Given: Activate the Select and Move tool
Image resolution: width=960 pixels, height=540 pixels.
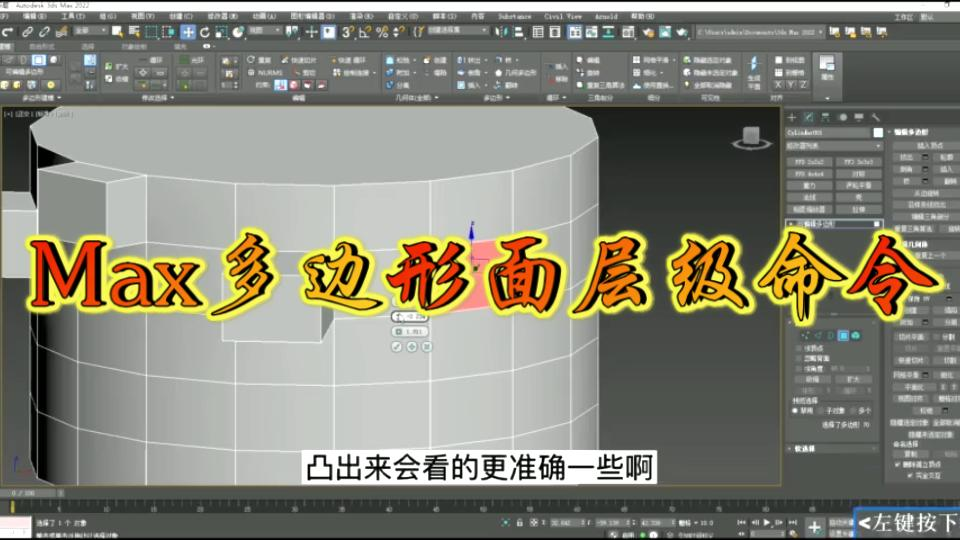Looking at the screenshot, I should click(188, 32).
